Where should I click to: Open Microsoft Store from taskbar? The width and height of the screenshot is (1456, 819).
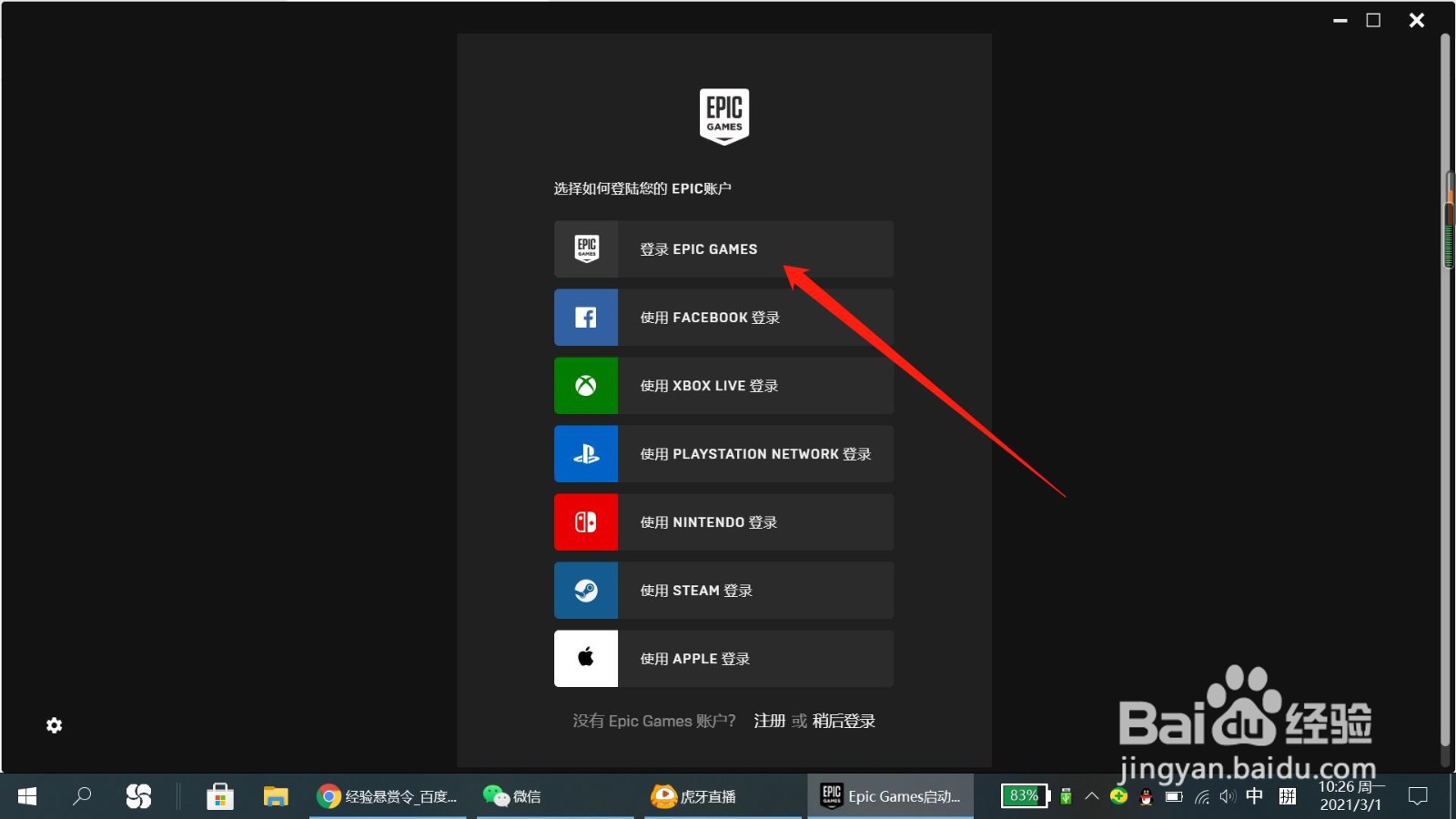click(x=219, y=796)
